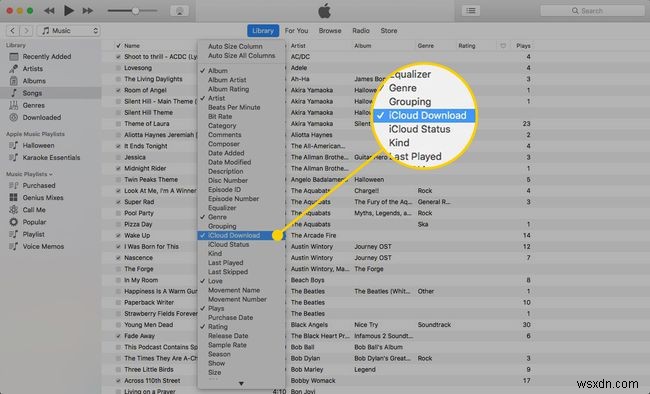This screenshot has height=394, width=650.
Task: Toggle the It Ends Tonight checkbox
Action: [x=118, y=146]
